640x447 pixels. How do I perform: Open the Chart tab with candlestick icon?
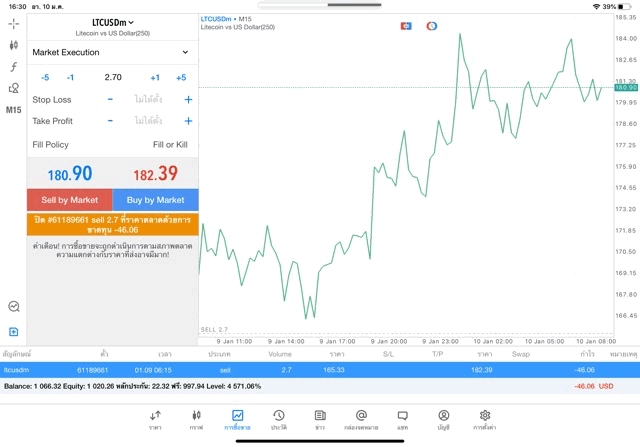(196, 420)
